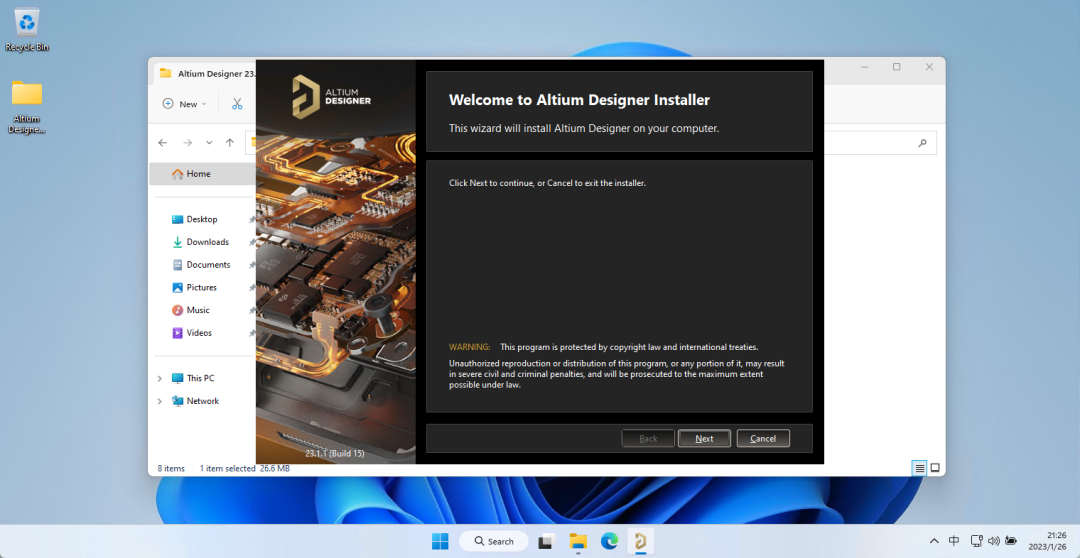
Task: Click the Windows Start button
Action: pos(440,541)
